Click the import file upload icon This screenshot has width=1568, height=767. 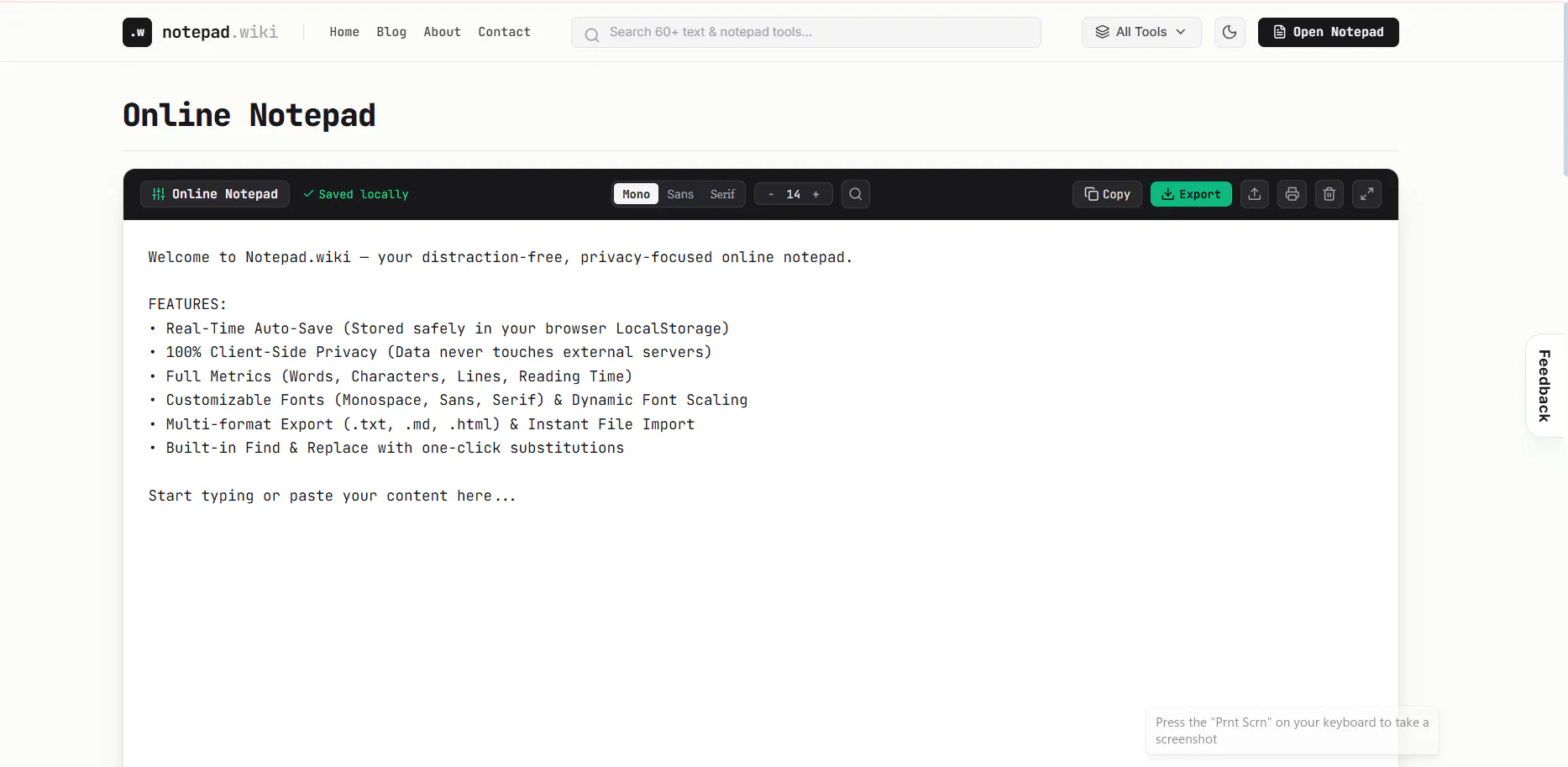click(x=1255, y=194)
